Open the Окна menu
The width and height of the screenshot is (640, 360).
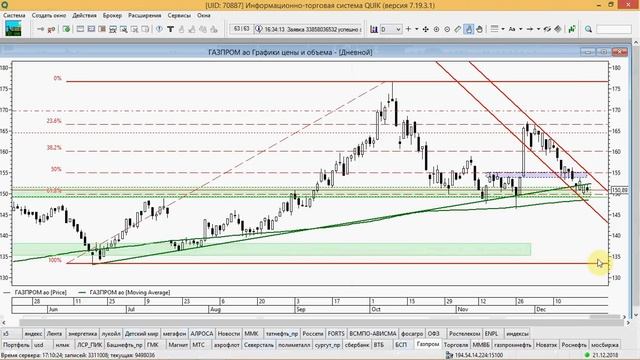pyautogui.click(x=204, y=15)
